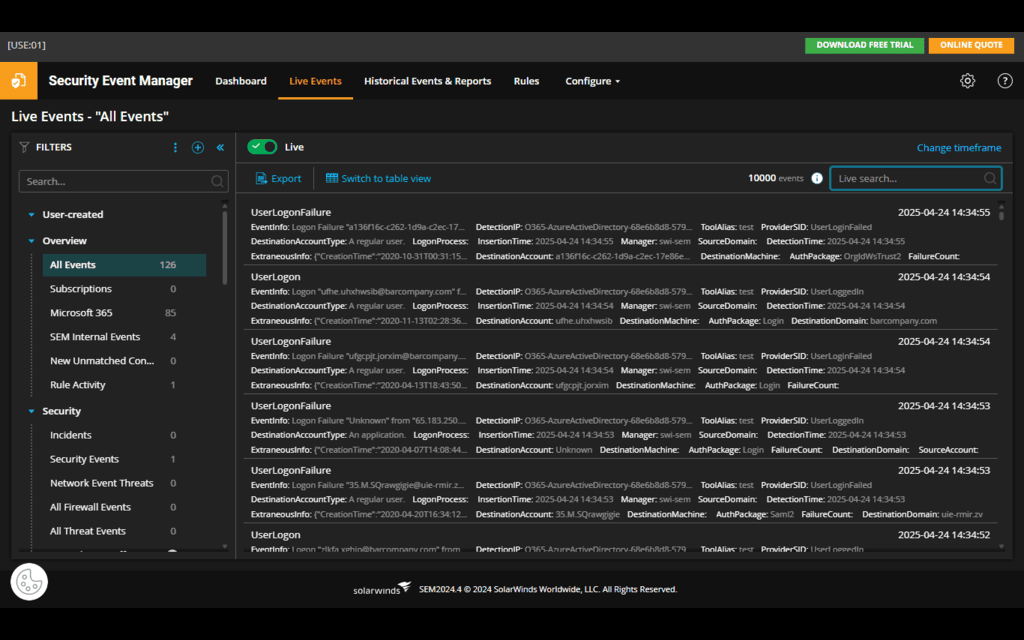Open the settings gear icon
This screenshot has height=640, width=1024.
coord(966,81)
